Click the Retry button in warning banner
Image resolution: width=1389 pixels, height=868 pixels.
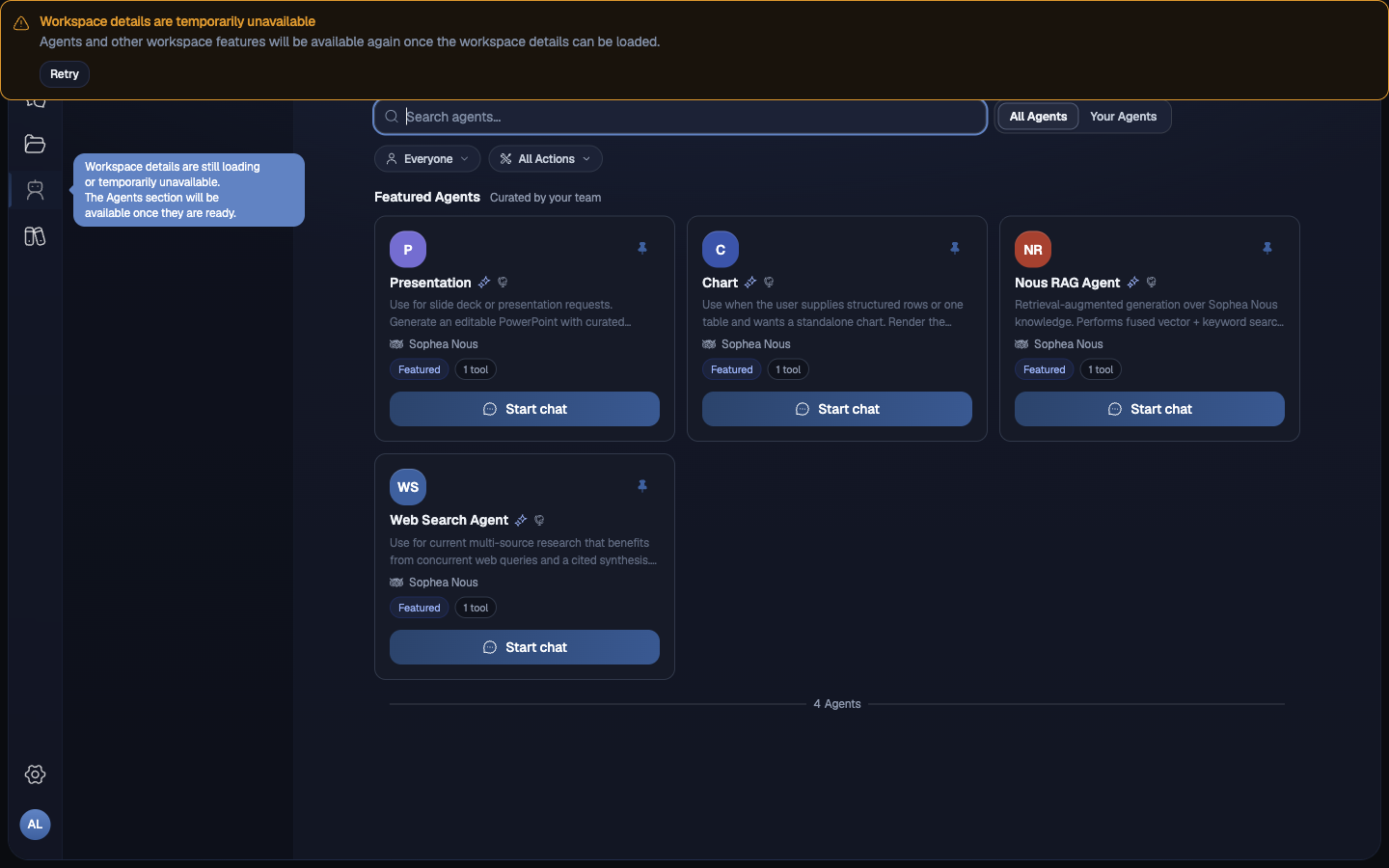click(x=65, y=74)
